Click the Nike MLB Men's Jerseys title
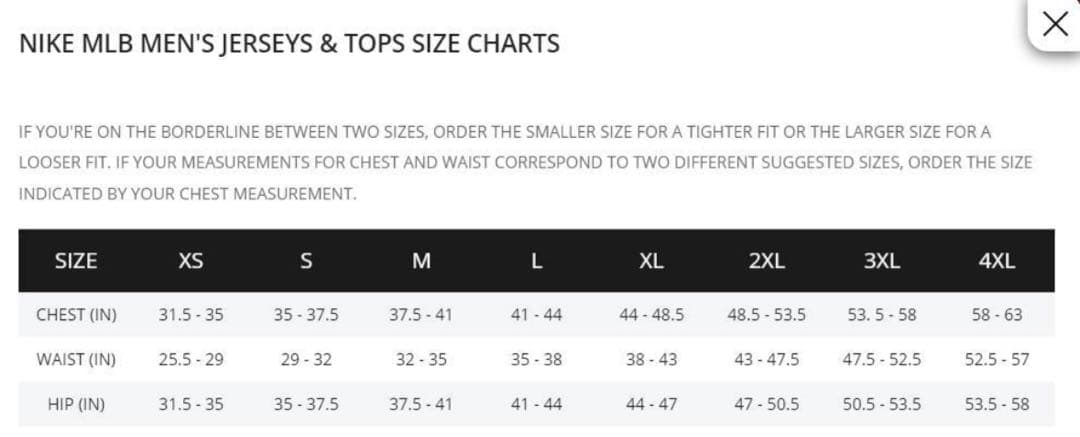The image size is (1080, 437). (289, 44)
